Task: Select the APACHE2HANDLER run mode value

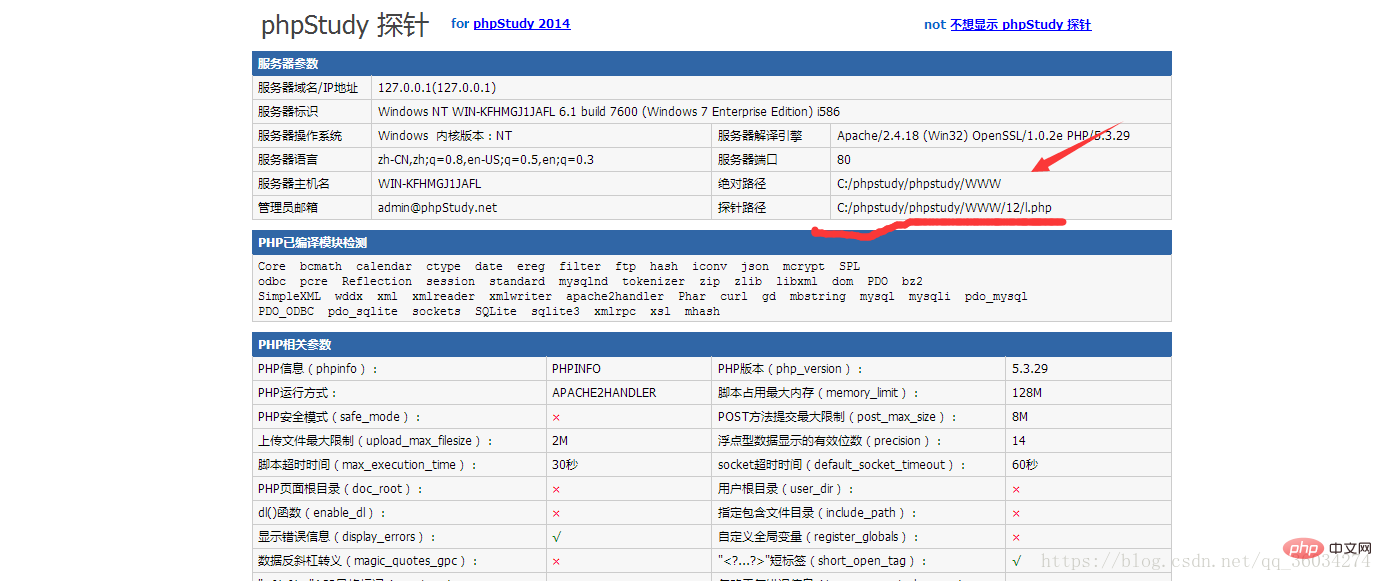Action: pyautogui.click(x=604, y=393)
